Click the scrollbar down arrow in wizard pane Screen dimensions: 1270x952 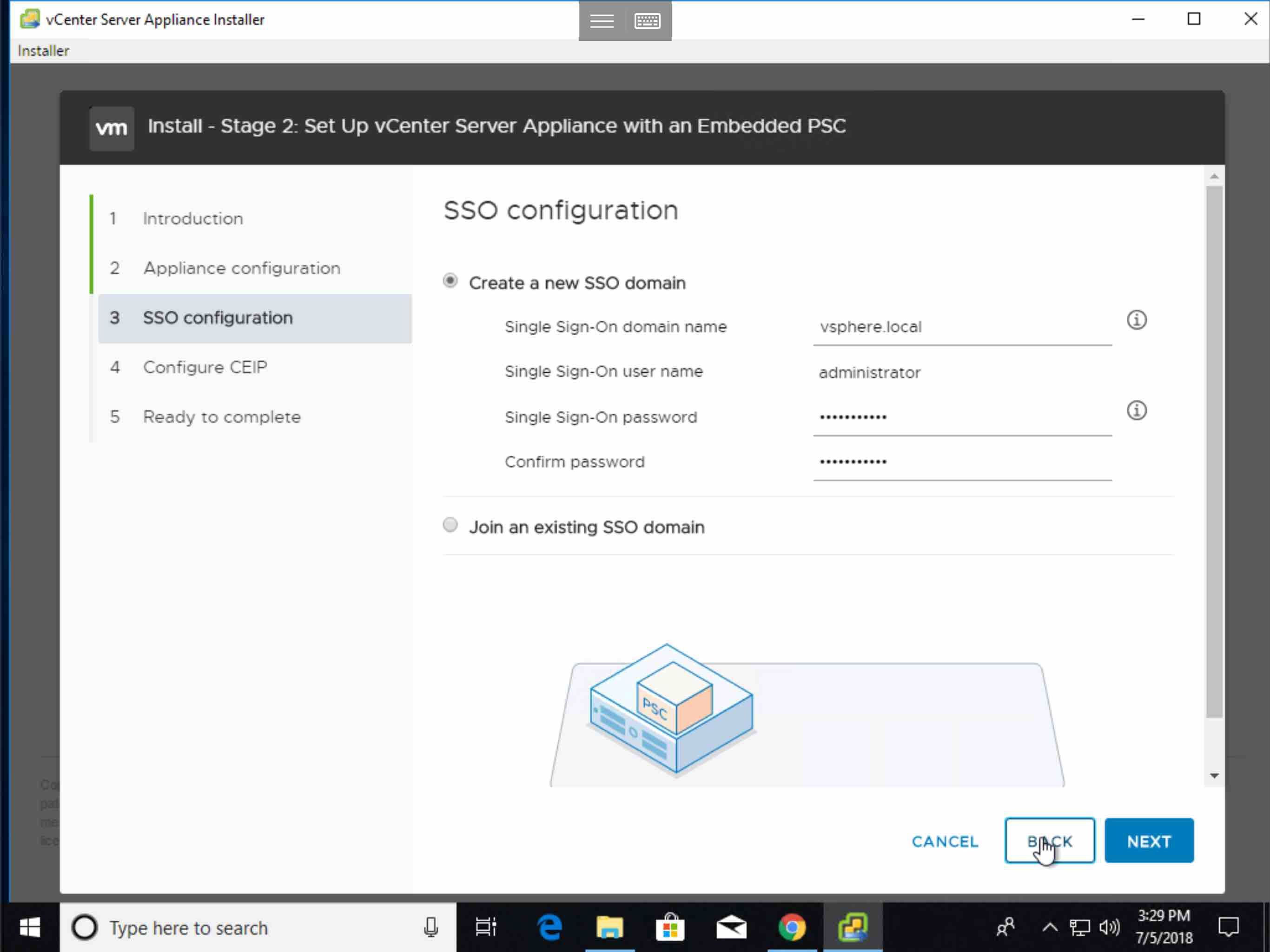(x=1214, y=776)
